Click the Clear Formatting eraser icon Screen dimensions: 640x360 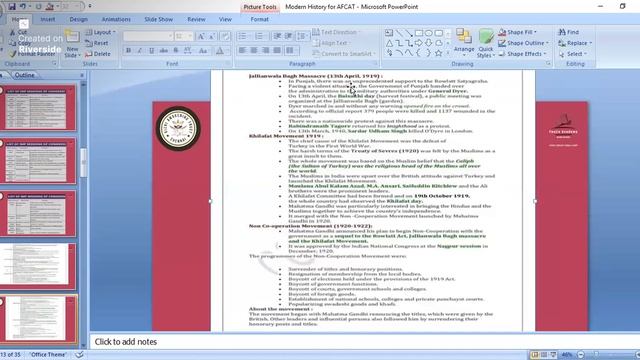pos(225,36)
